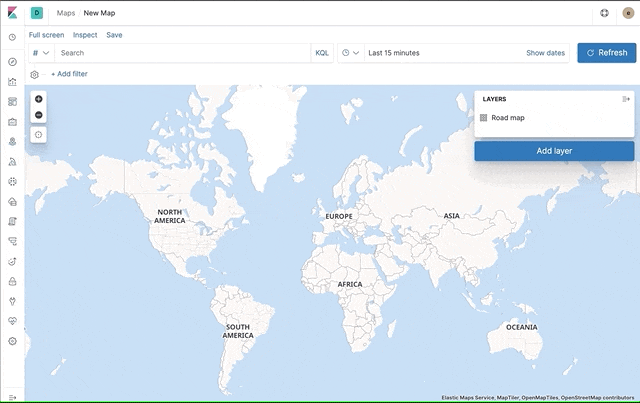The image size is (640, 403).
Task: Open Discover from the side navigation
Action: coord(13,62)
